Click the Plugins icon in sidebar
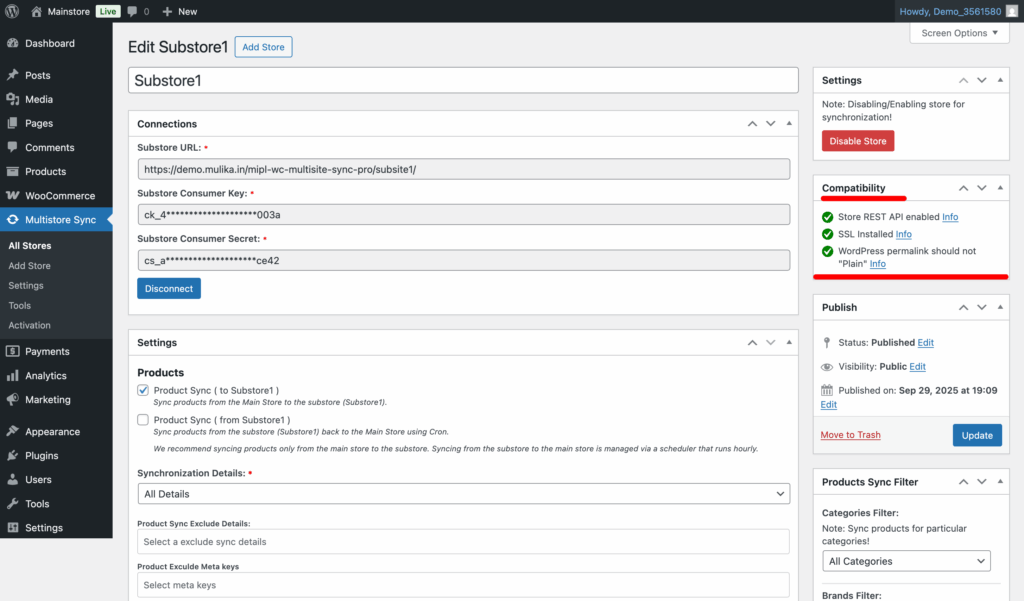This screenshot has height=601, width=1024. click(12, 456)
